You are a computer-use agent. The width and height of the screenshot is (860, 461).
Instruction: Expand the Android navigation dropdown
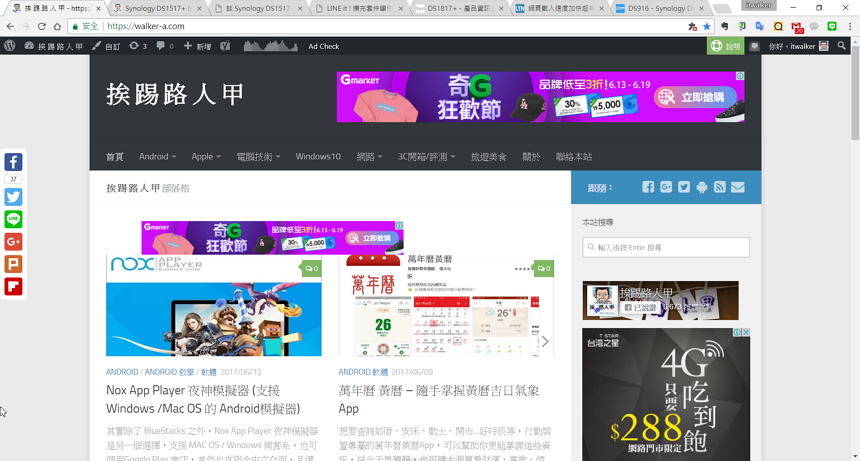click(157, 156)
